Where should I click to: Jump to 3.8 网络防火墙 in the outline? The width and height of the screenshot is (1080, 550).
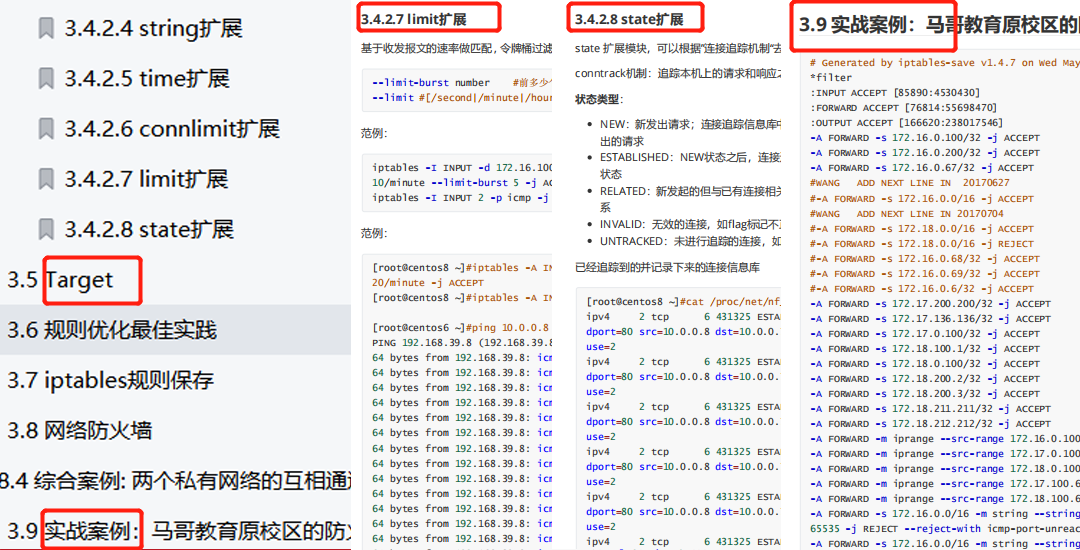(x=80, y=431)
